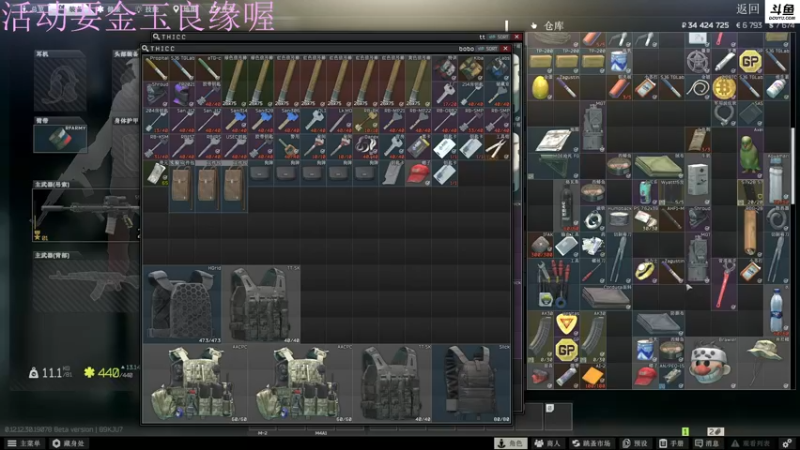Click SORT in the front THICC window
Image resolution: width=800 pixels, height=450 pixels.
tap(488, 48)
